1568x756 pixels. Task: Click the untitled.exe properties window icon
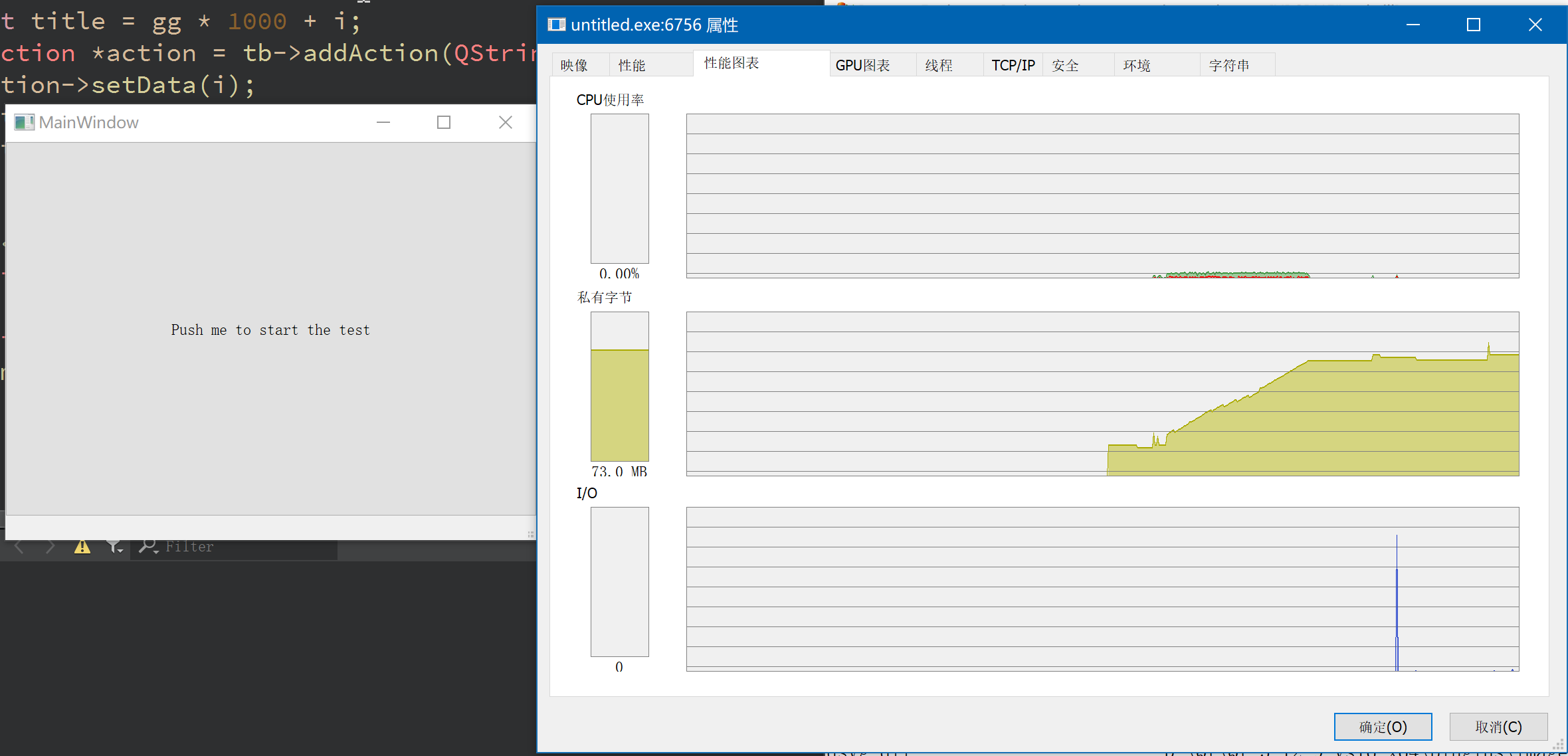click(556, 25)
